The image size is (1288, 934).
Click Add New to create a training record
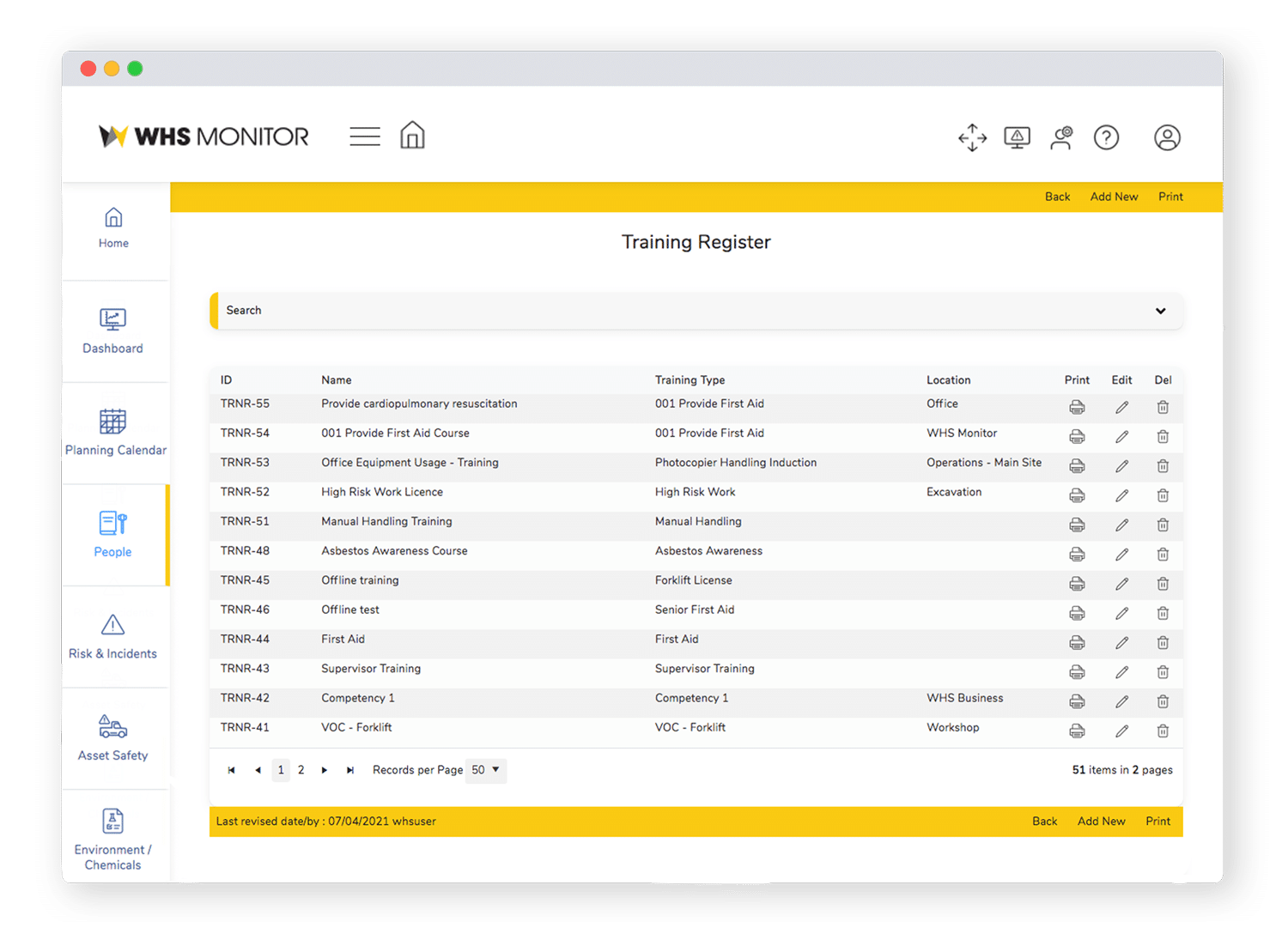(x=1114, y=197)
